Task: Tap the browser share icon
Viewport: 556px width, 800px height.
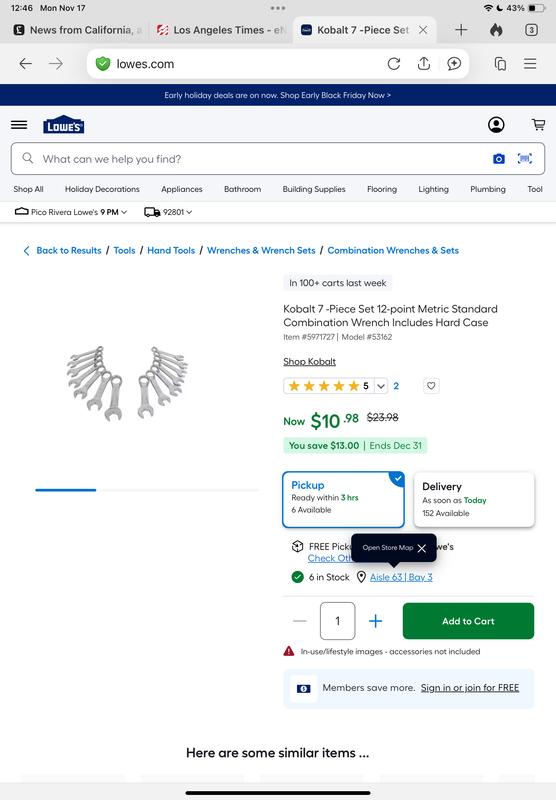Action: (423, 64)
